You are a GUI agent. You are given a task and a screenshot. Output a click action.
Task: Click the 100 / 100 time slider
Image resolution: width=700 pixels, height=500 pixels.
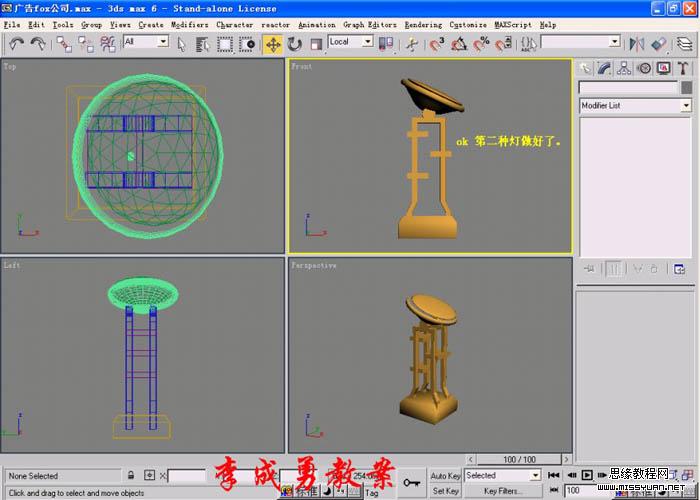[x=518, y=459]
